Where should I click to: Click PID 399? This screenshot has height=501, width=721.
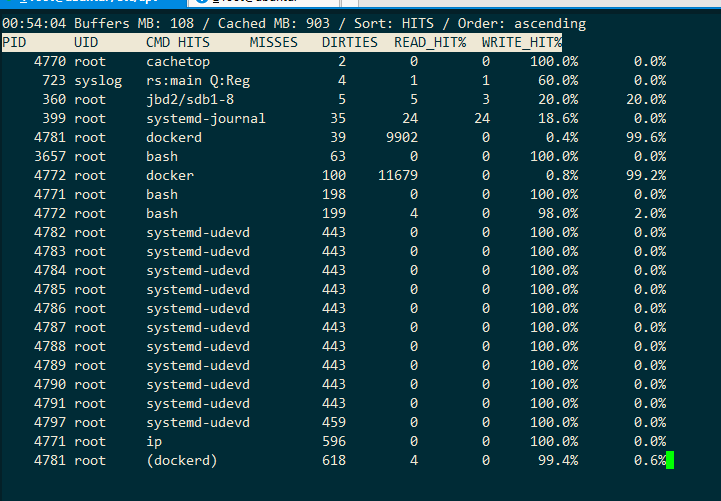tap(54, 119)
